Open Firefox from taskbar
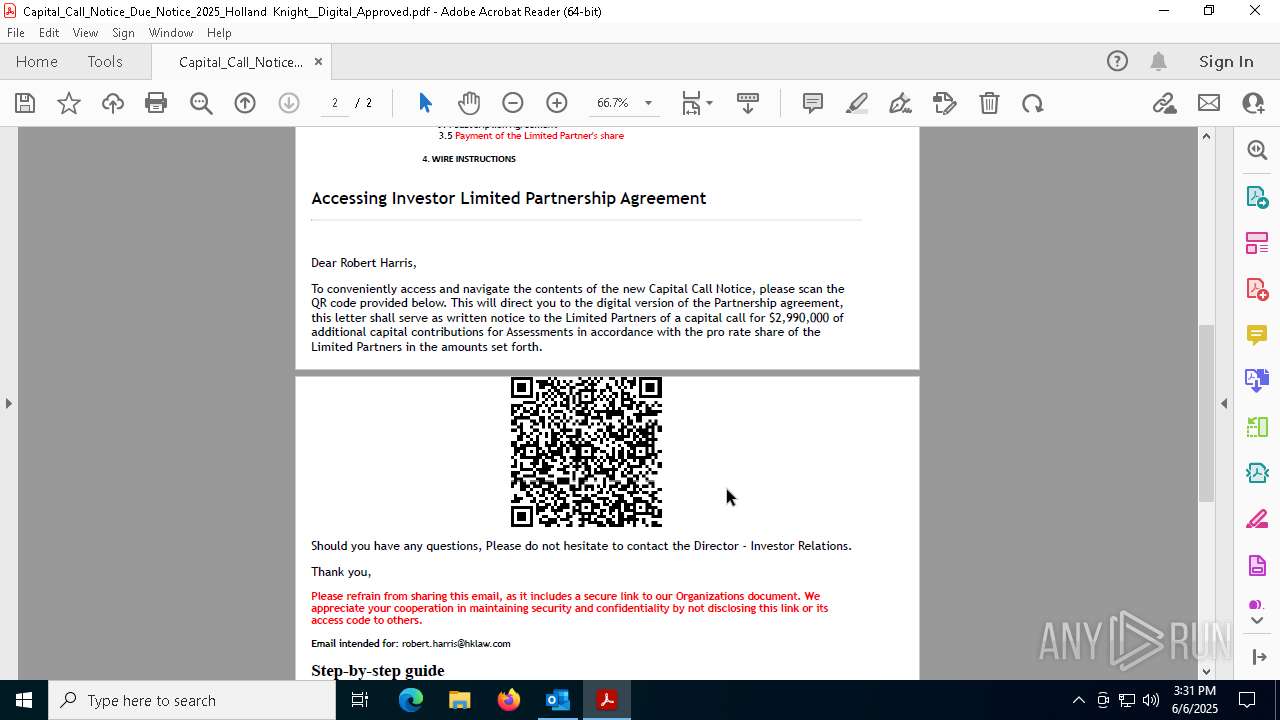 coord(508,700)
